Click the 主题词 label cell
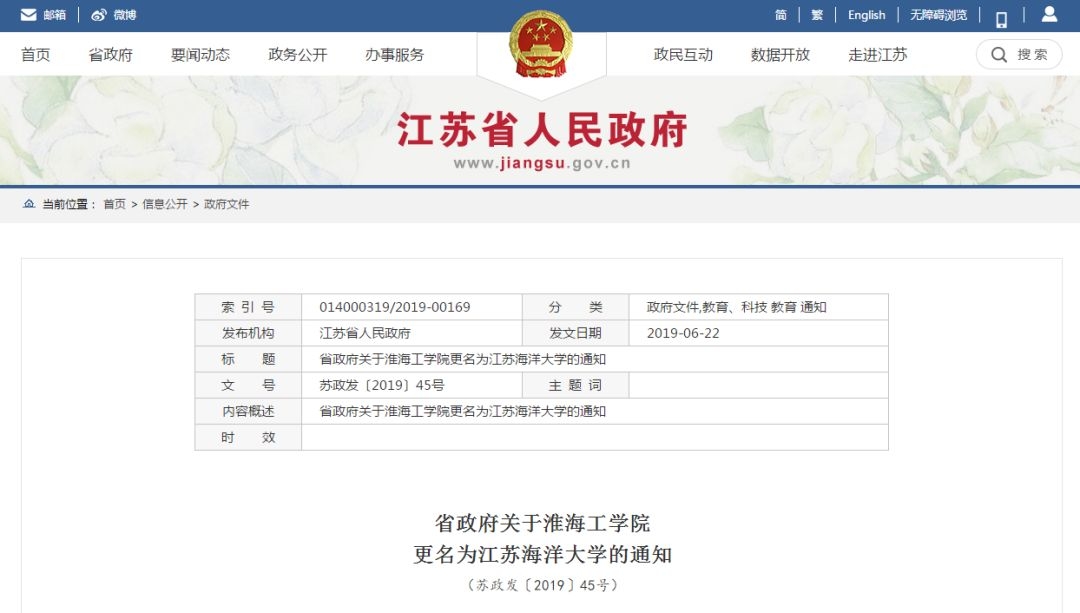The height and width of the screenshot is (613, 1080). point(575,386)
